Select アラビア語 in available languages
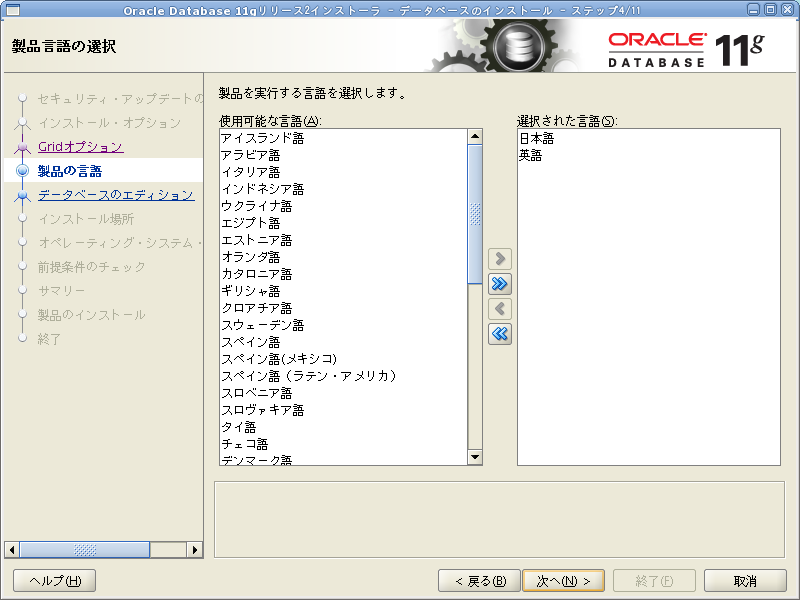800x600 pixels. point(343,155)
